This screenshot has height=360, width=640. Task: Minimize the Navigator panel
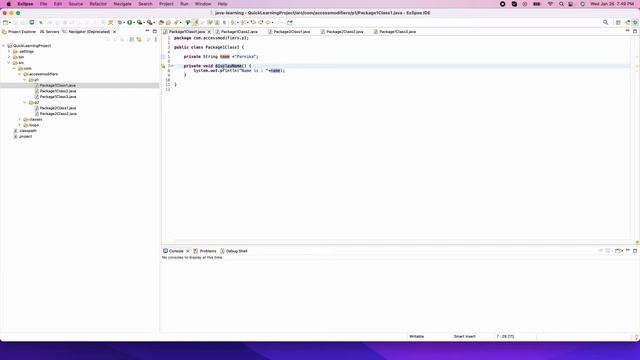click(147, 31)
